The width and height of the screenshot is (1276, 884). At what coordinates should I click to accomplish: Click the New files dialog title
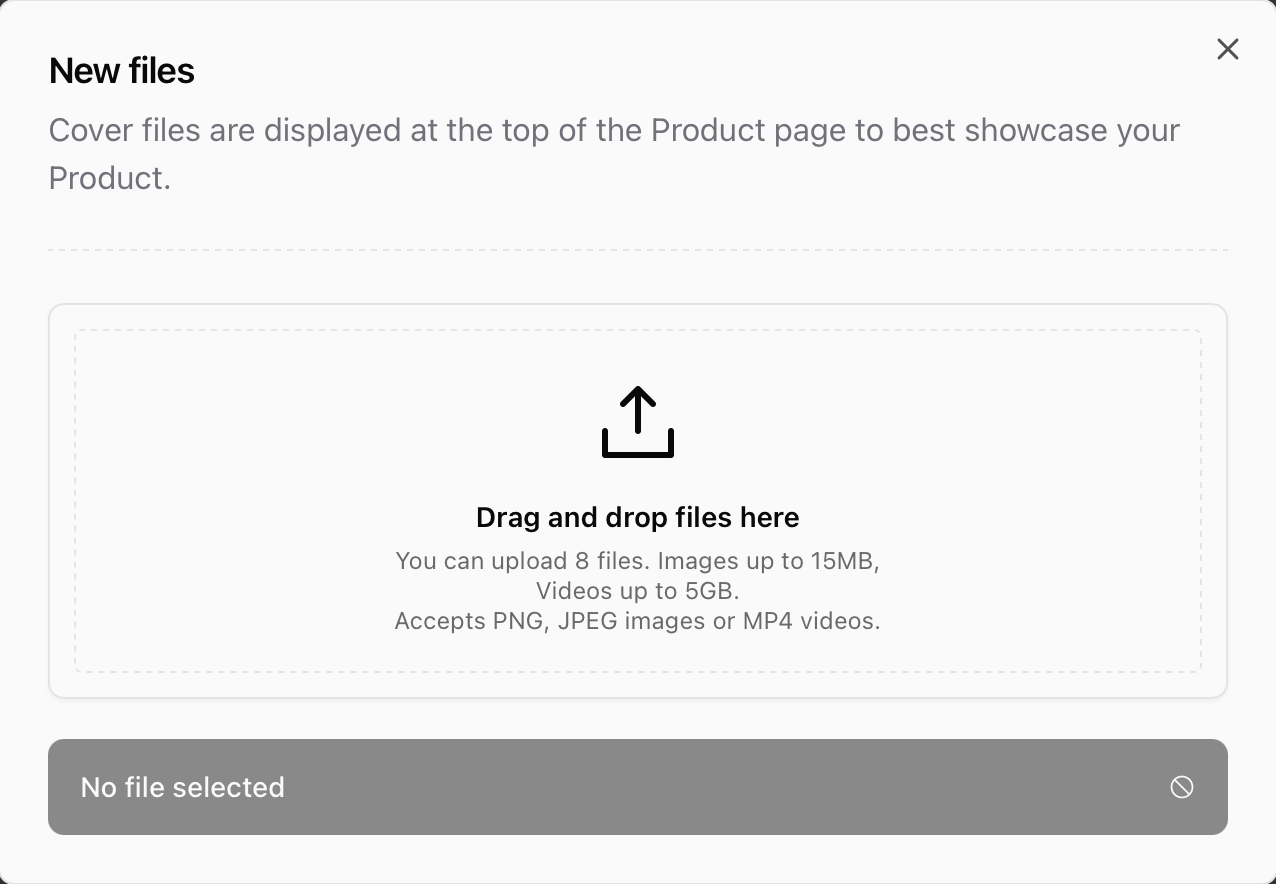121,70
